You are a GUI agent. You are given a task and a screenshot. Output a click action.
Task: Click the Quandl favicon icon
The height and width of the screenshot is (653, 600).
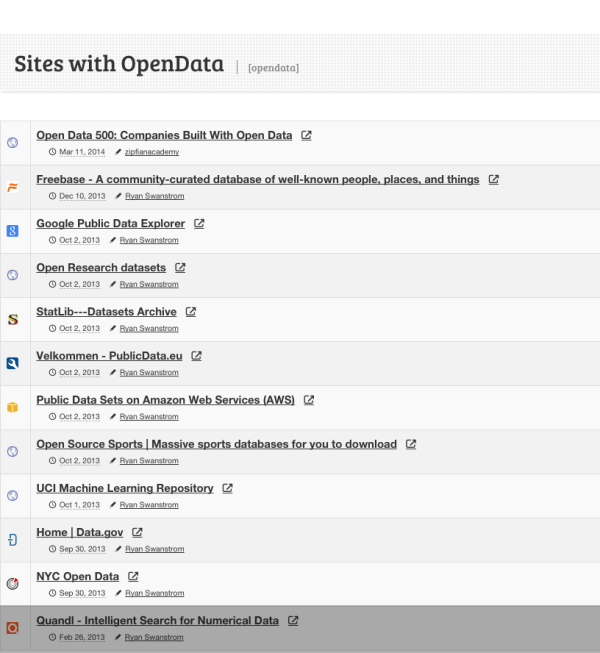(13, 628)
